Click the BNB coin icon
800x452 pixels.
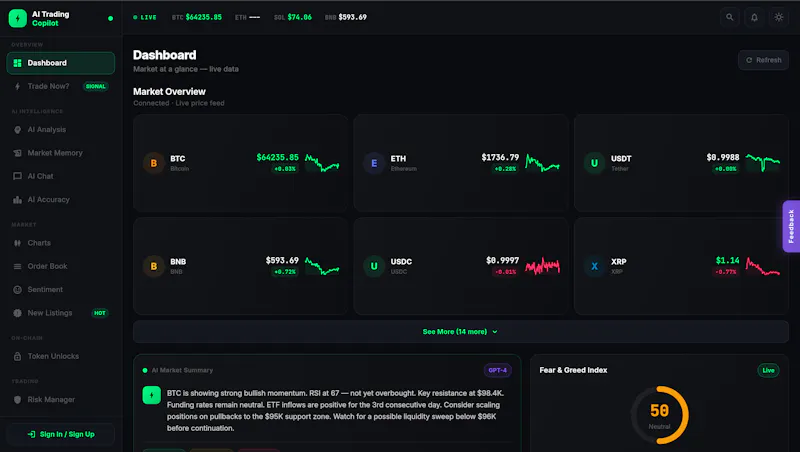click(154, 266)
